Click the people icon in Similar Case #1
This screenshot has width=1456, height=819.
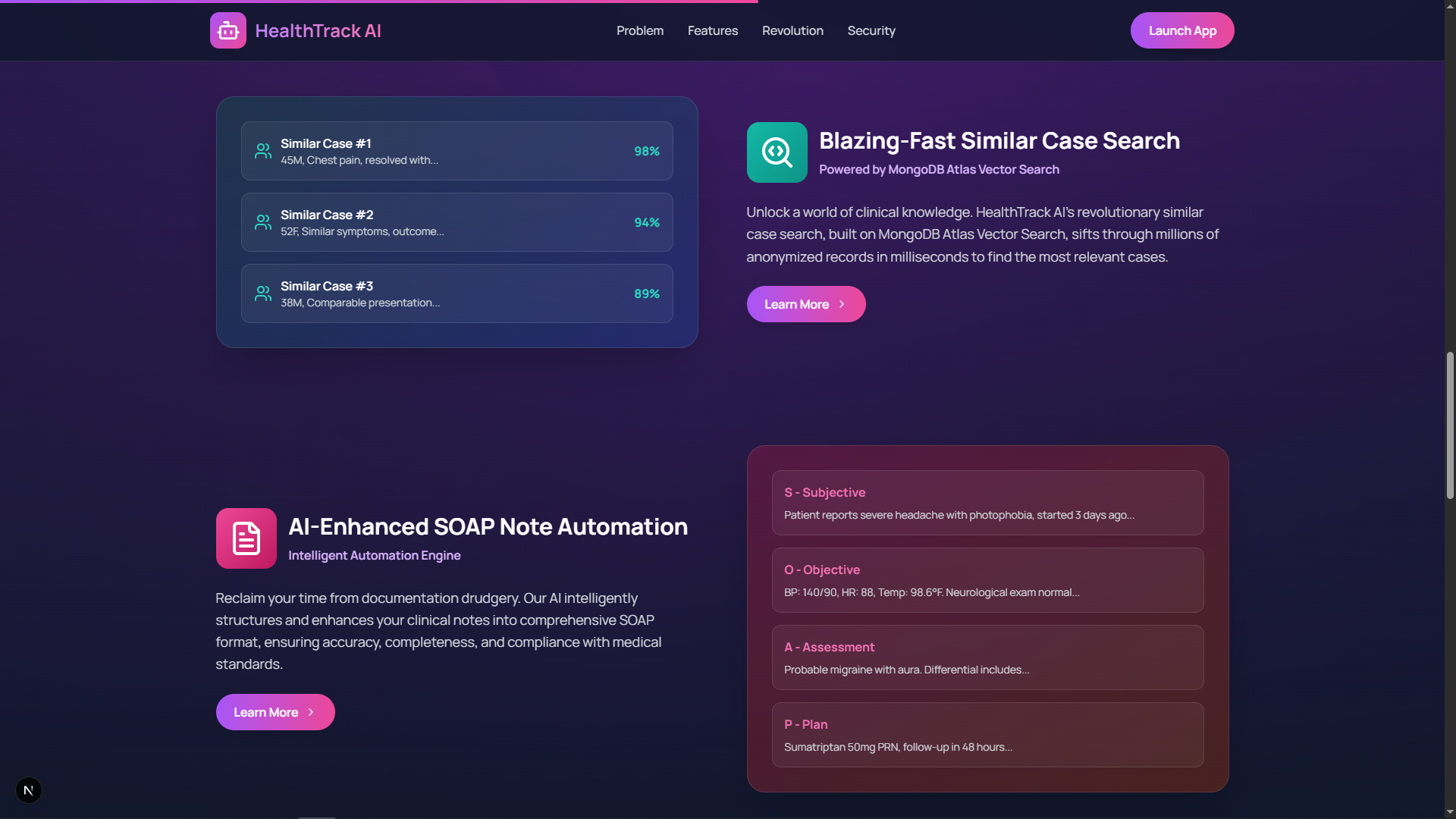pos(263,151)
